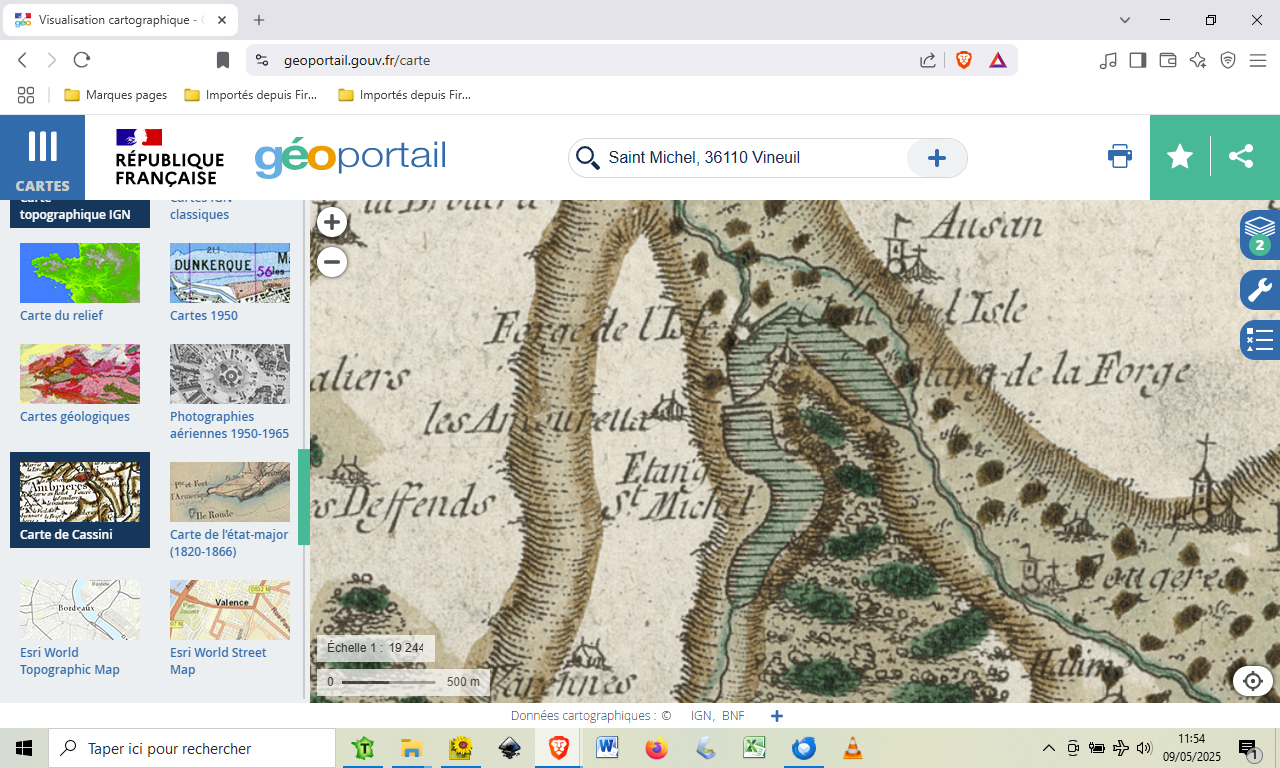The width and height of the screenshot is (1280, 768).
Task: Open Marques pages bookmark folder
Action: click(x=116, y=95)
